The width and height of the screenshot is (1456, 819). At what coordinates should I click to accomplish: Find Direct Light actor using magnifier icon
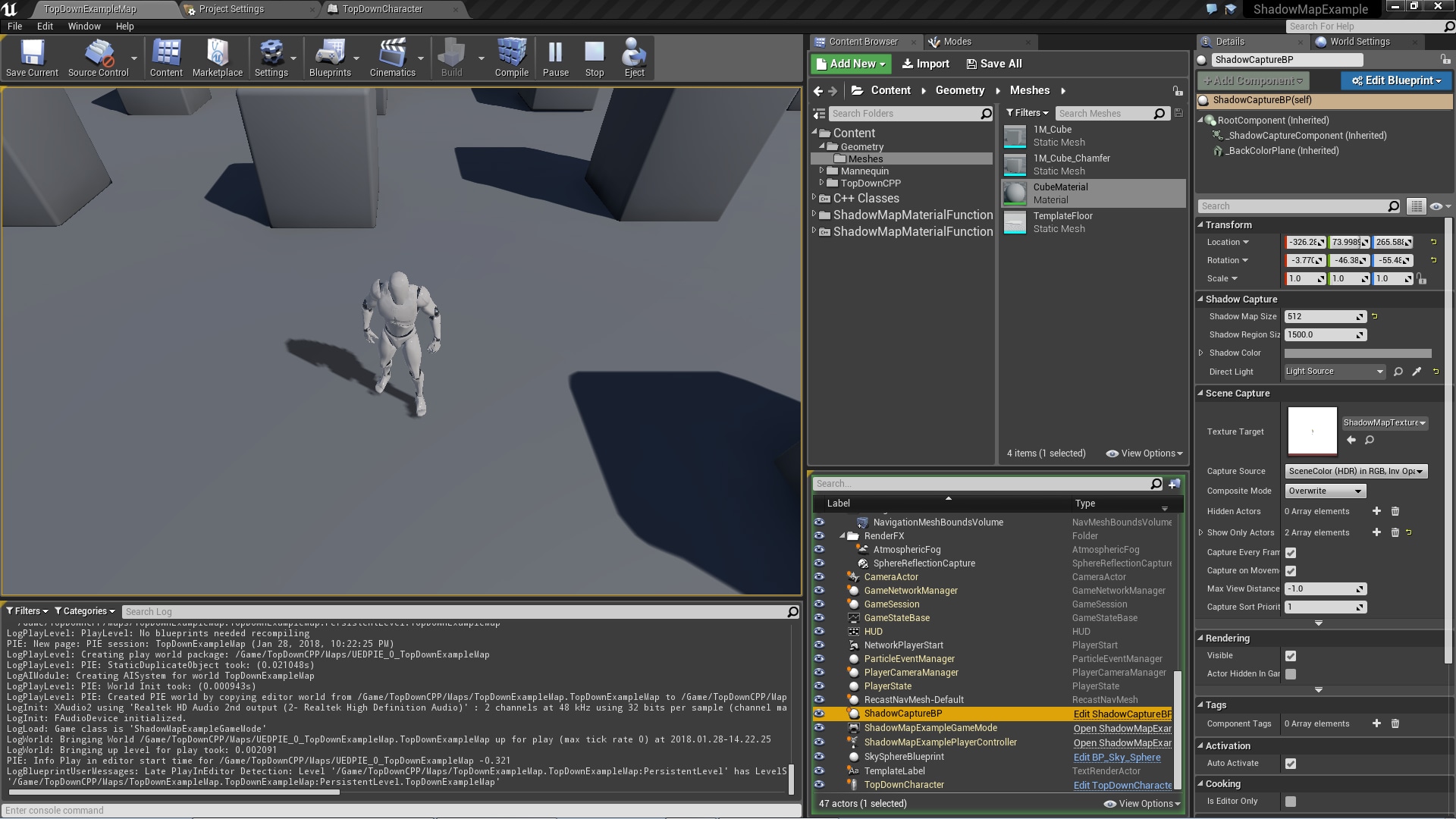point(1398,372)
